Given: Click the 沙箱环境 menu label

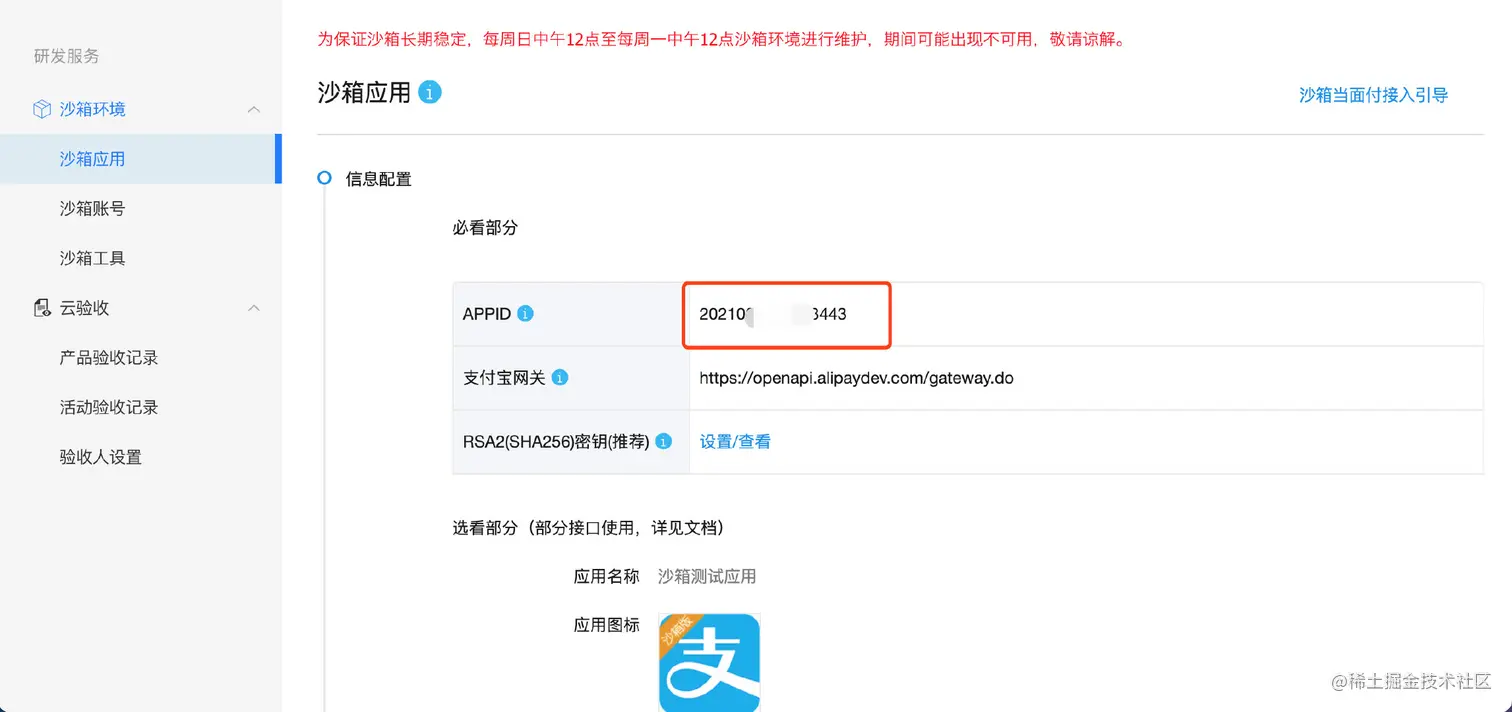Looking at the screenshot, I should [x=92, y=109].
